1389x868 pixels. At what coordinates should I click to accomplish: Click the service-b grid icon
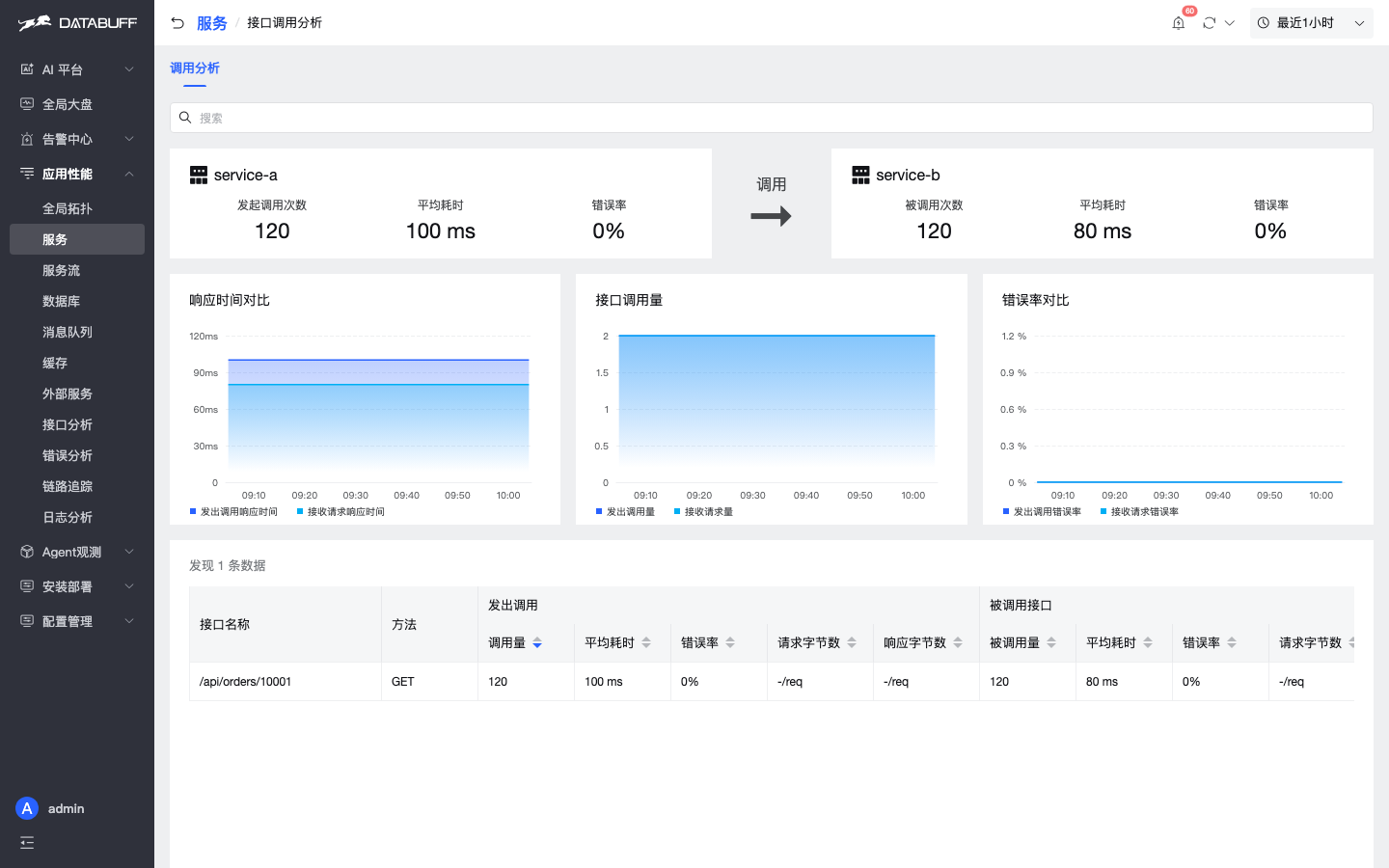[x=860, y=175]
